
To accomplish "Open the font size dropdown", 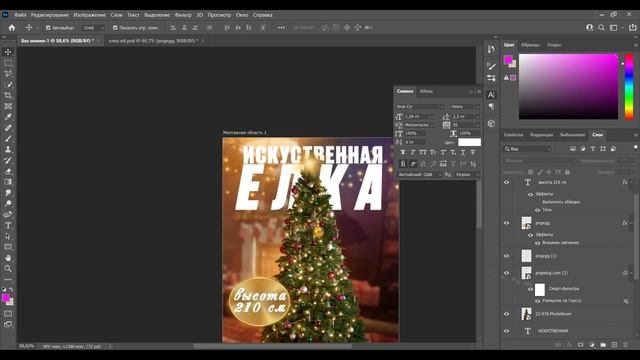I will click(x=431, y=117).
